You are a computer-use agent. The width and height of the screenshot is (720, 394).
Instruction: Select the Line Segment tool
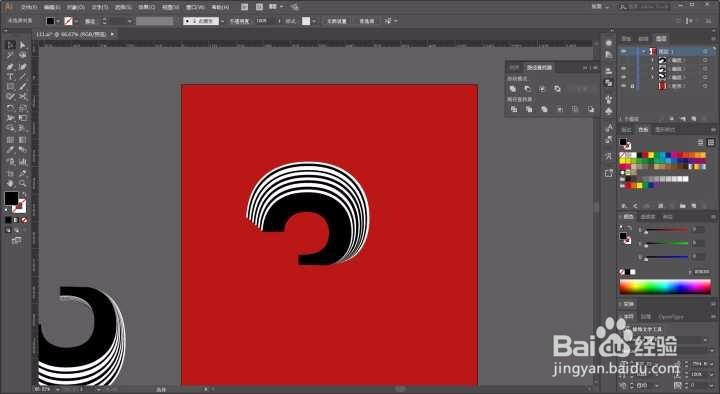tap(22, 77)
